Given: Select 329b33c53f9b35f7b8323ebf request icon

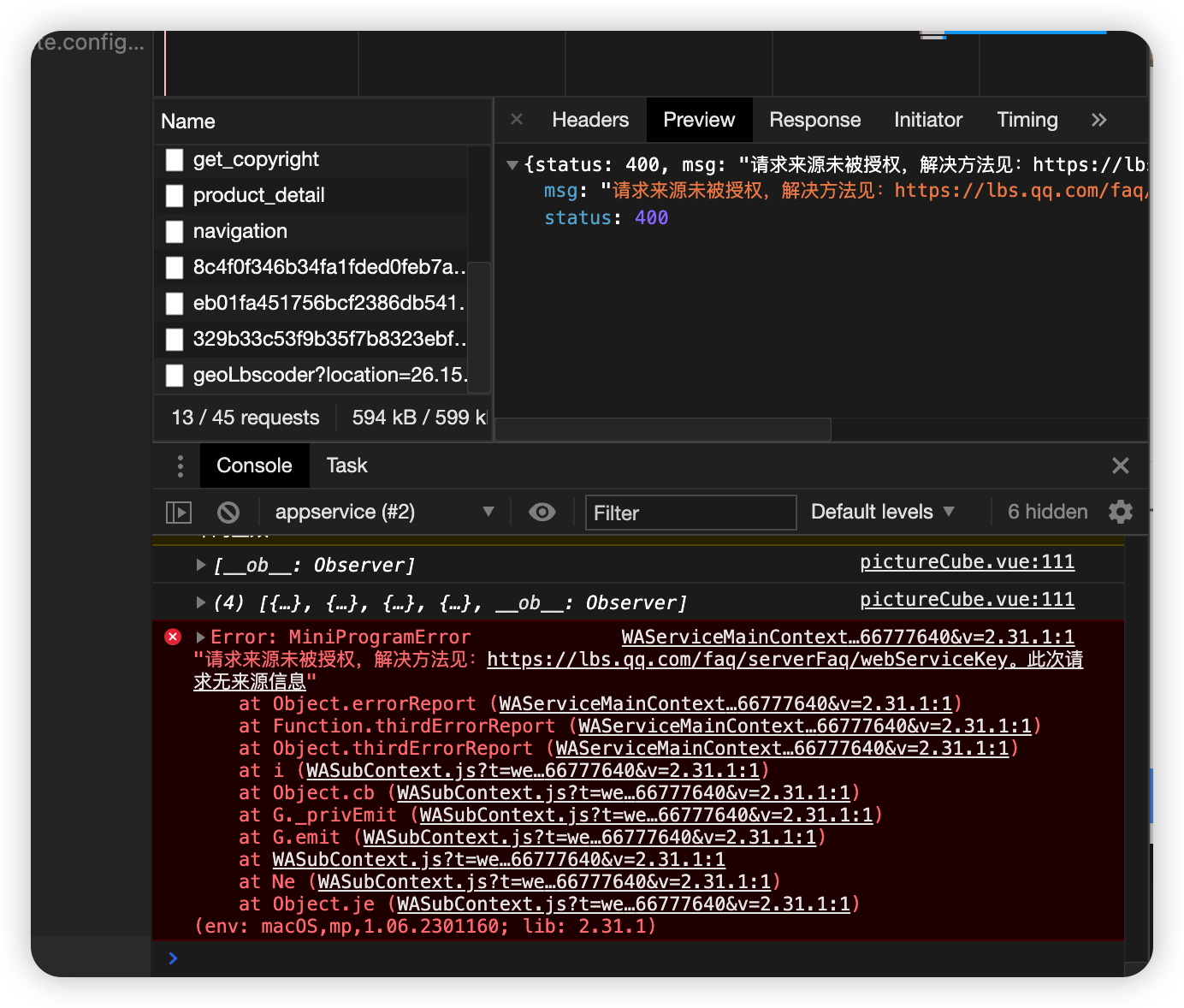Looking at the screenshot, I should 175,340.
